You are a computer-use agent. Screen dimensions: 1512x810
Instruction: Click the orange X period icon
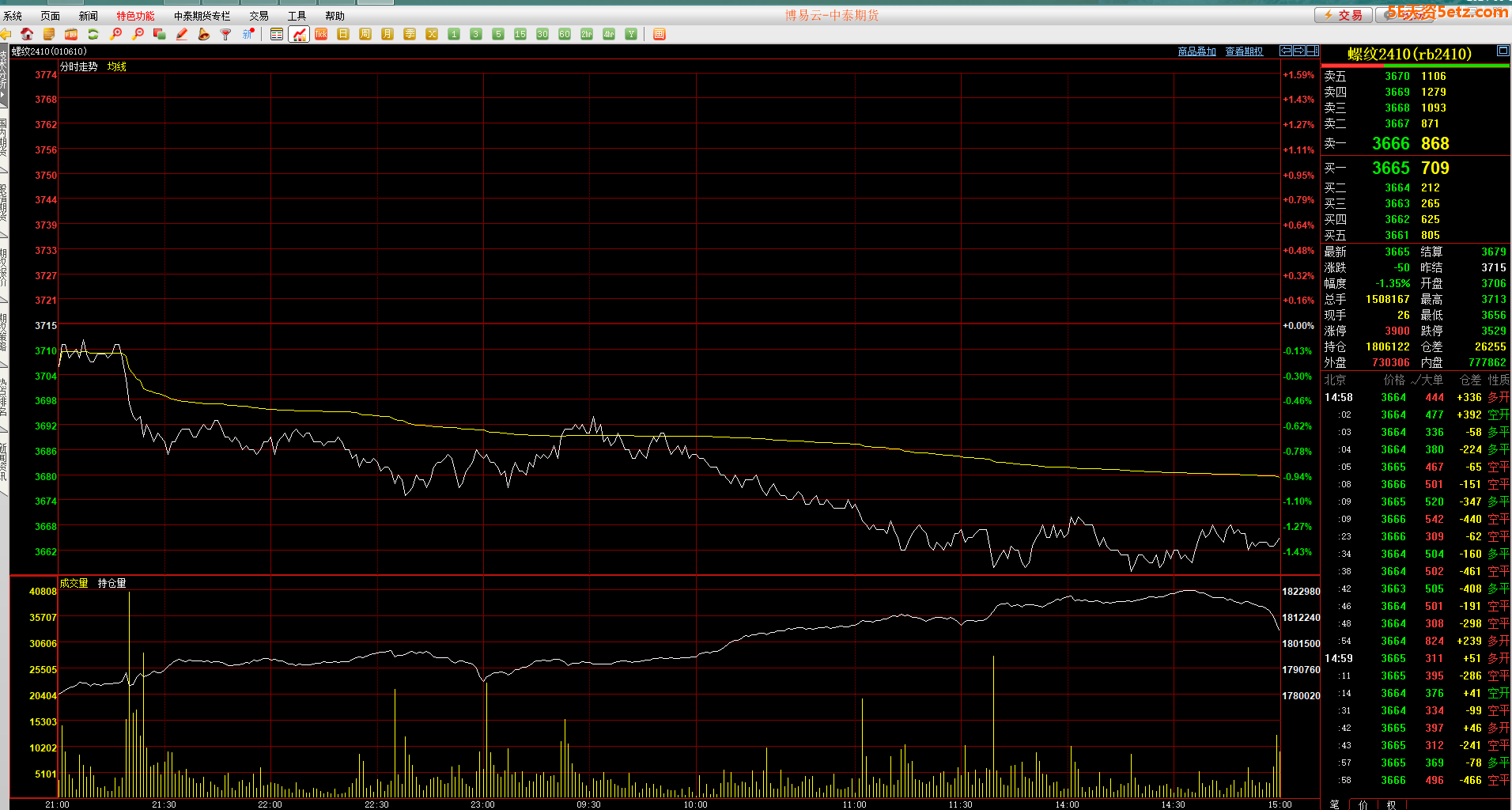point(432,34)
